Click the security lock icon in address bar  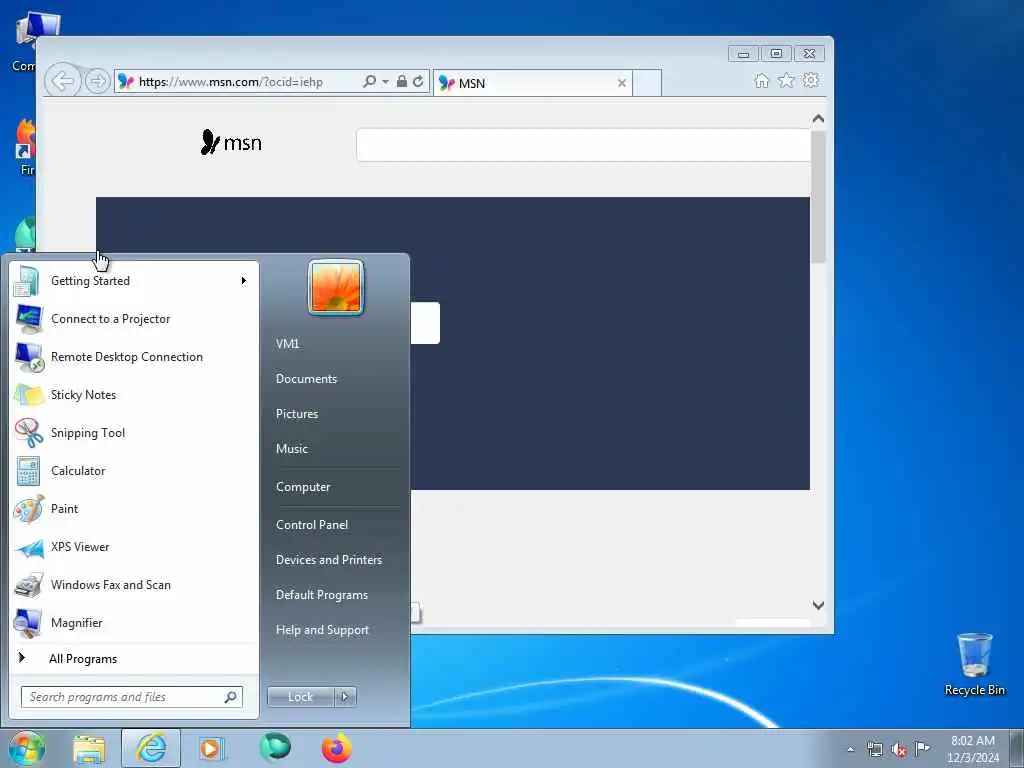tap(402, 82)
